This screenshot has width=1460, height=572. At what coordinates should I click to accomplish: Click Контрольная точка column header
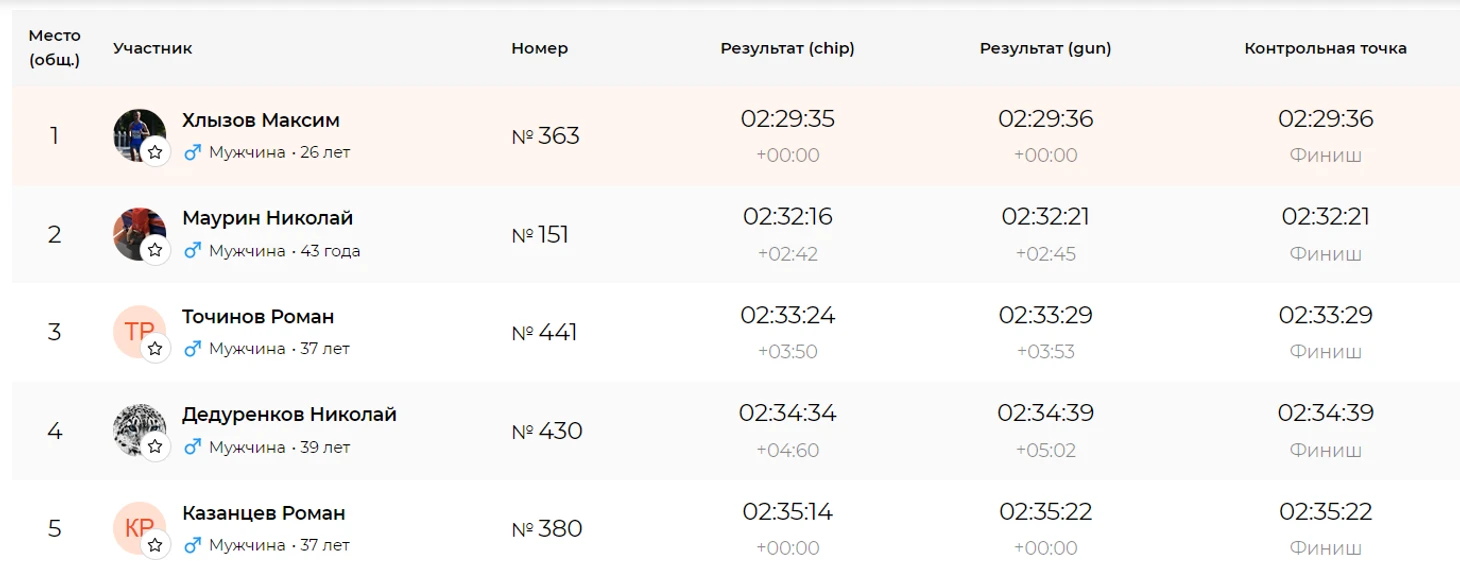(1325, 48)
